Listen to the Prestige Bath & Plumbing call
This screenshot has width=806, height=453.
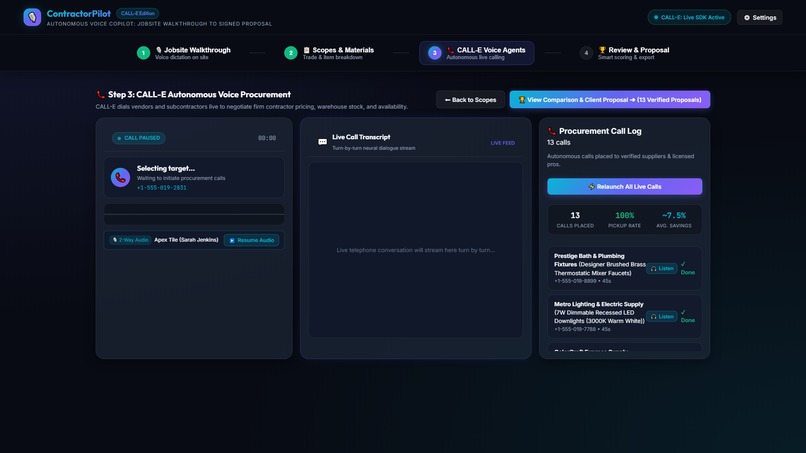(x=662, y=268)
